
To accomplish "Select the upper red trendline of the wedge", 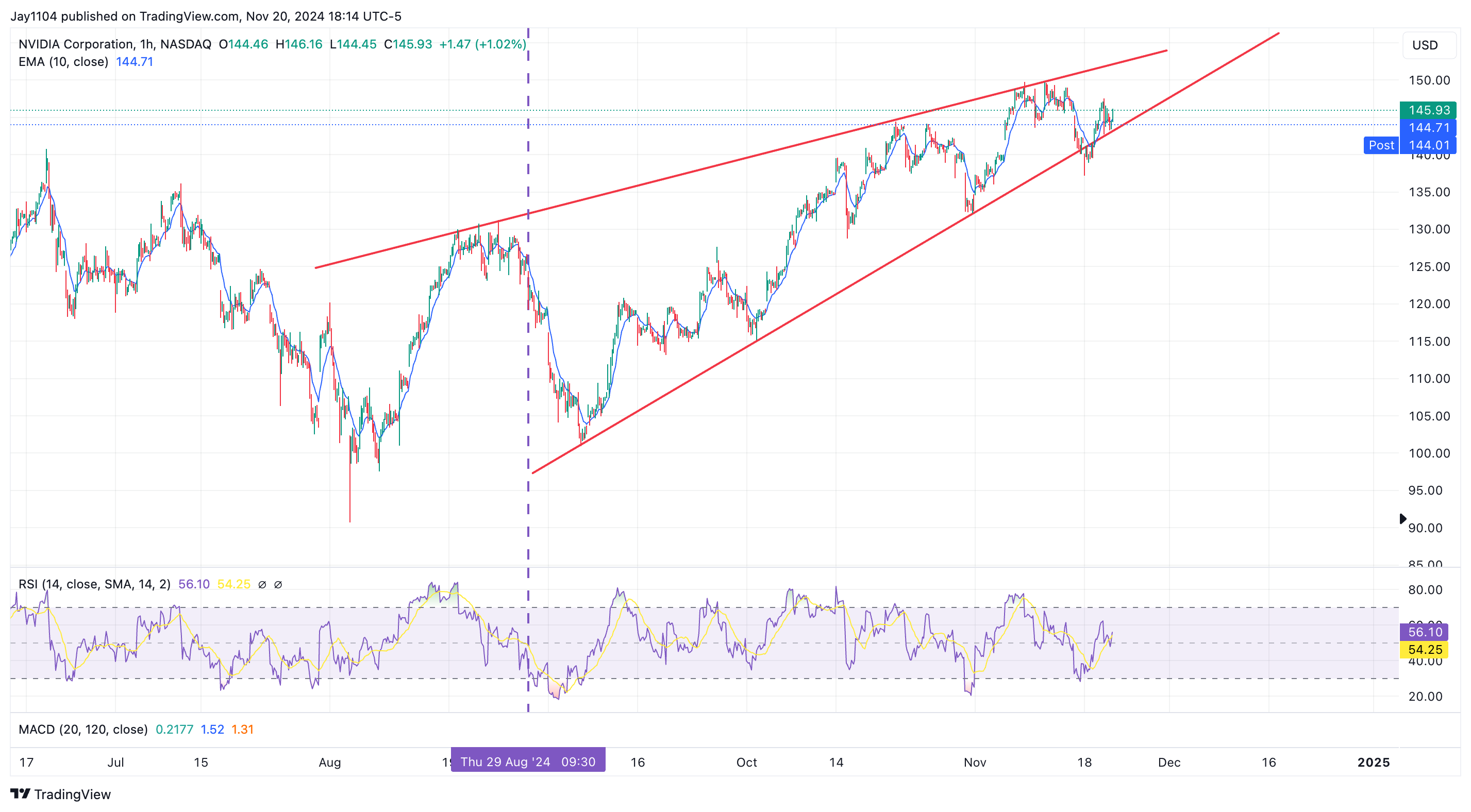I will [741, 159].
